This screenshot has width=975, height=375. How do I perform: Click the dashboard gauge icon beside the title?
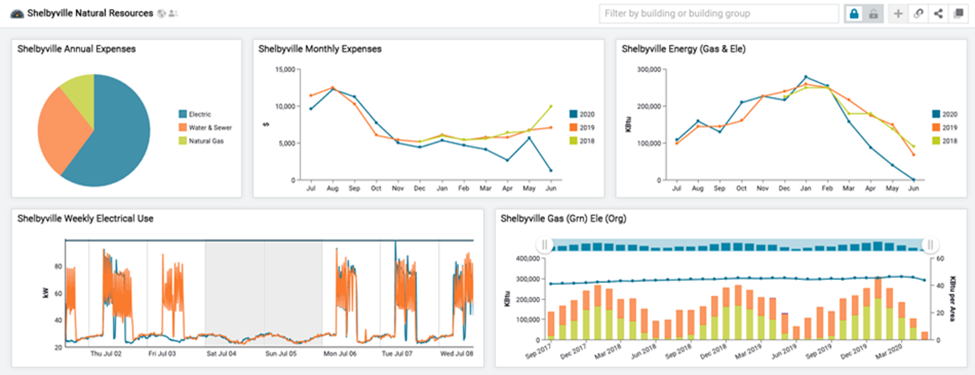coord(17,14)
